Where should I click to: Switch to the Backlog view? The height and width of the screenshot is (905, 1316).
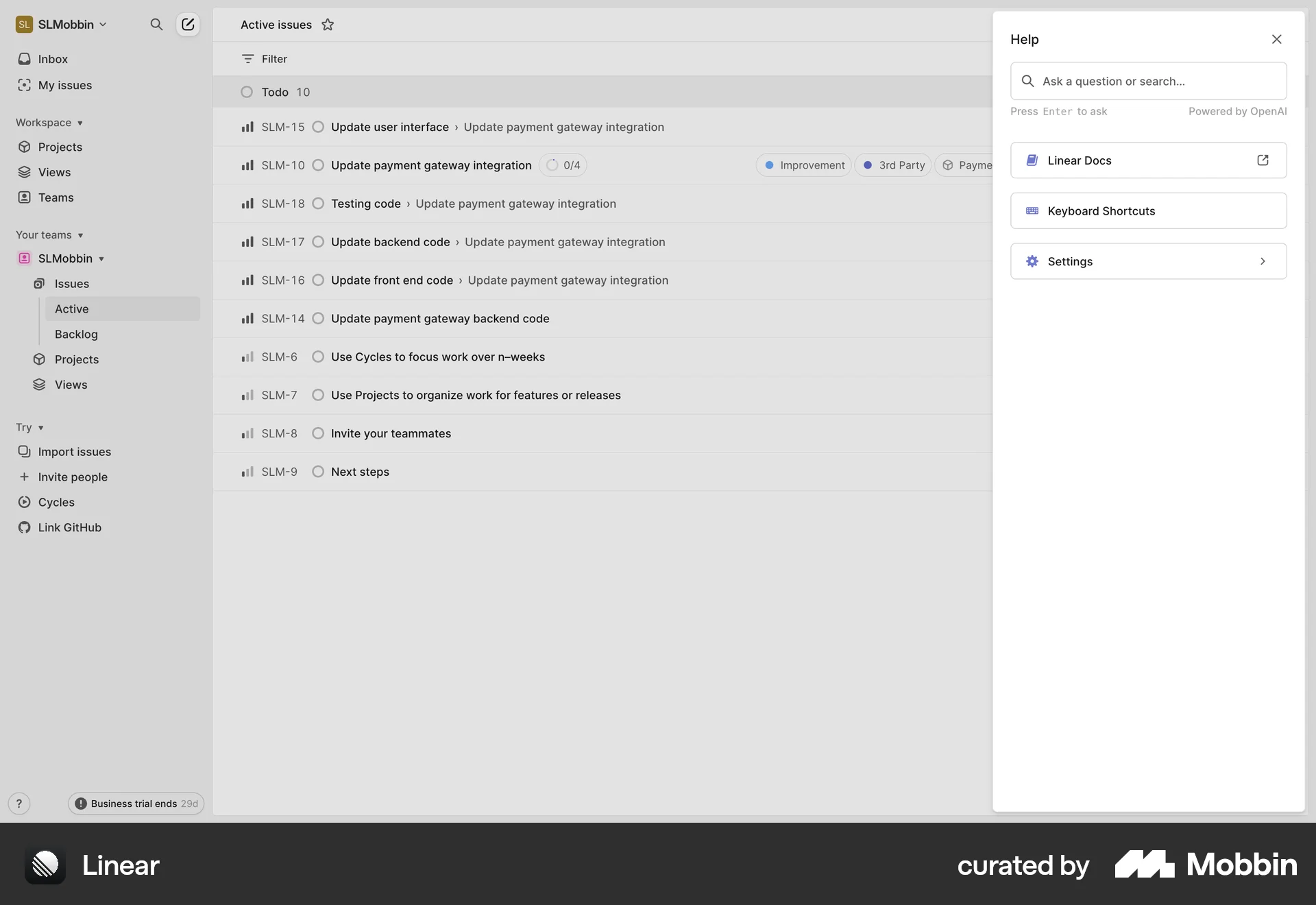point(76,334)
